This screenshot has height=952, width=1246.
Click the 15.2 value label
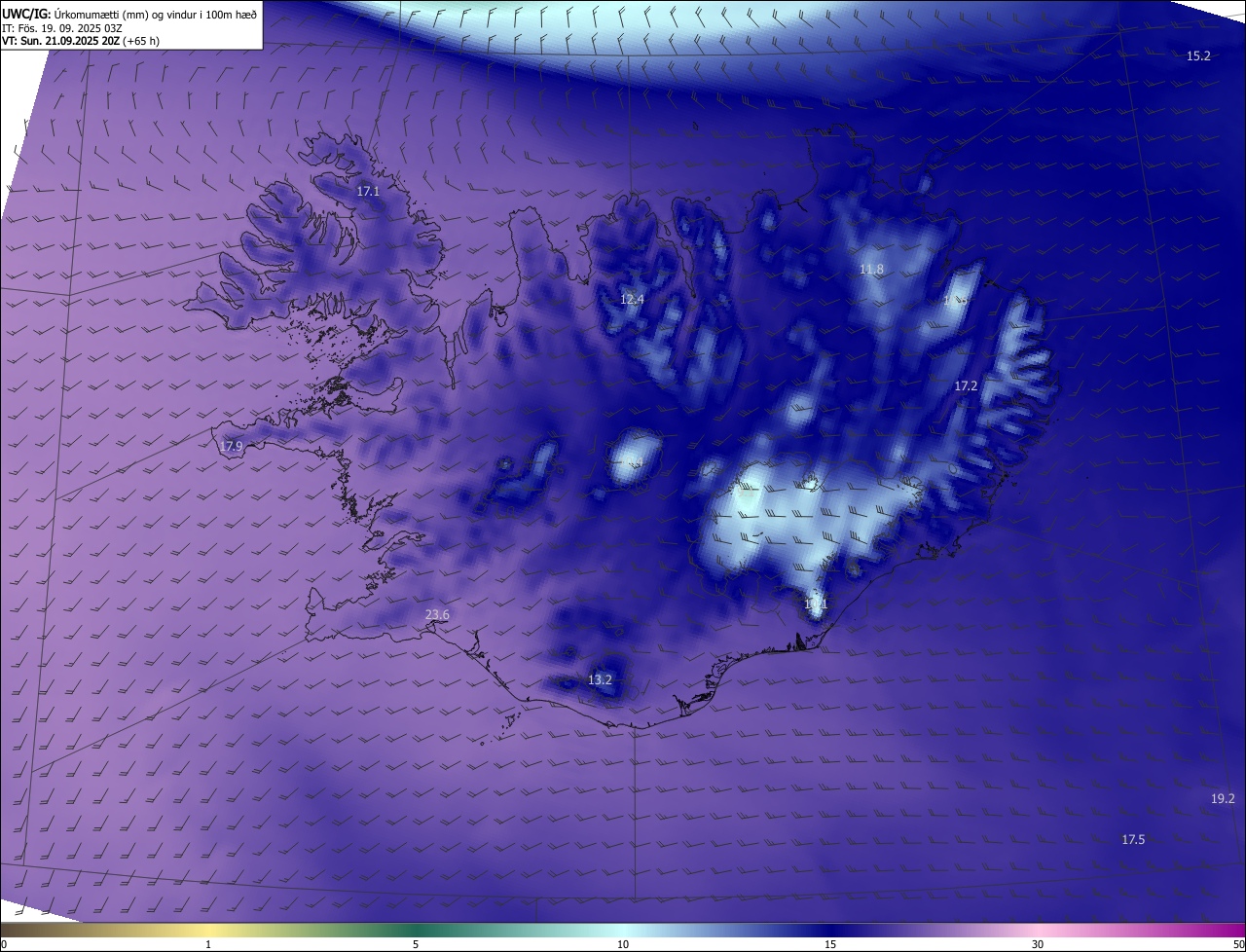1198,56
